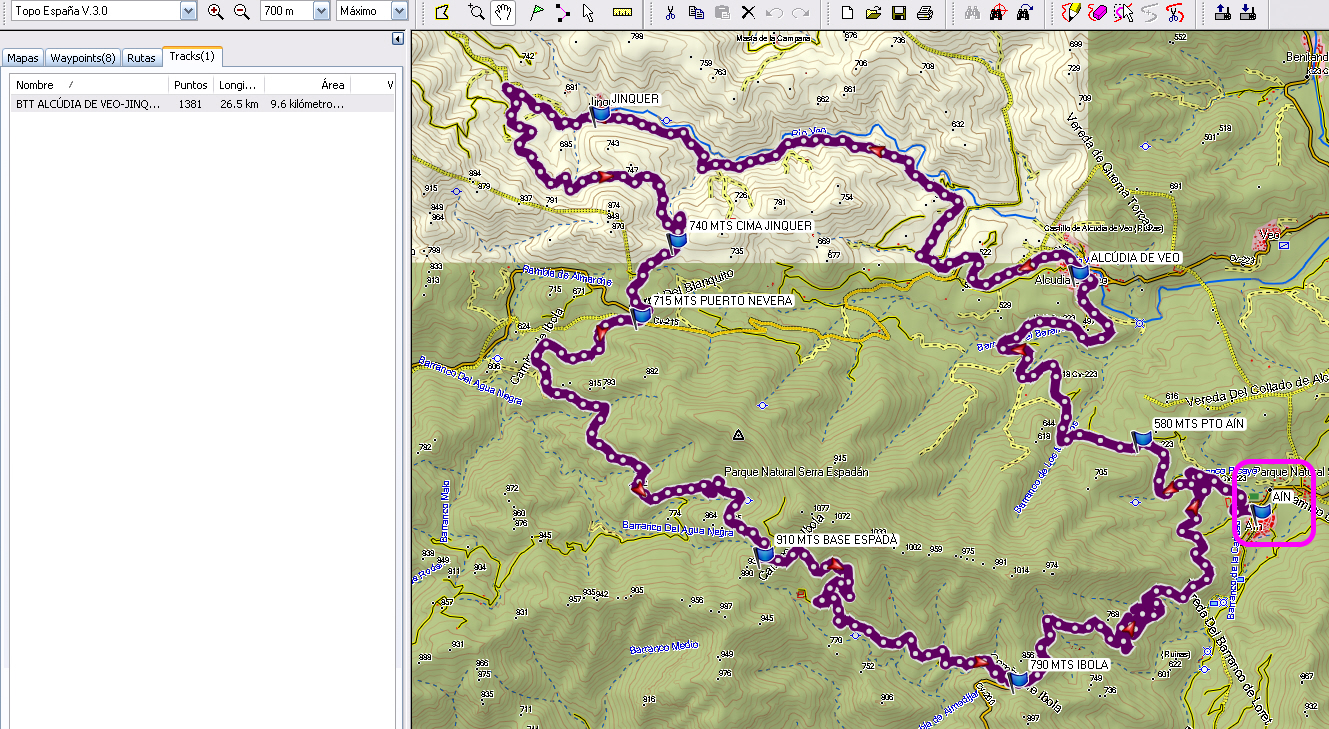Image resolution: width=1329 pixels, height=729 pixels.
Task: Select the track eraser tool
Action: click(x=1097, y=12)
